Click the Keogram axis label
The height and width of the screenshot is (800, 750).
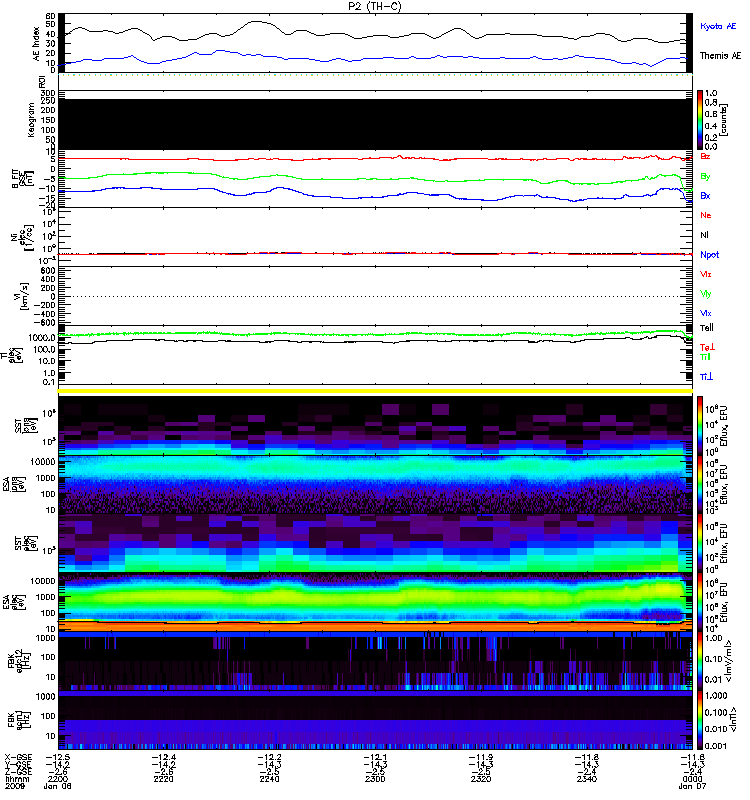coord(31,120)
